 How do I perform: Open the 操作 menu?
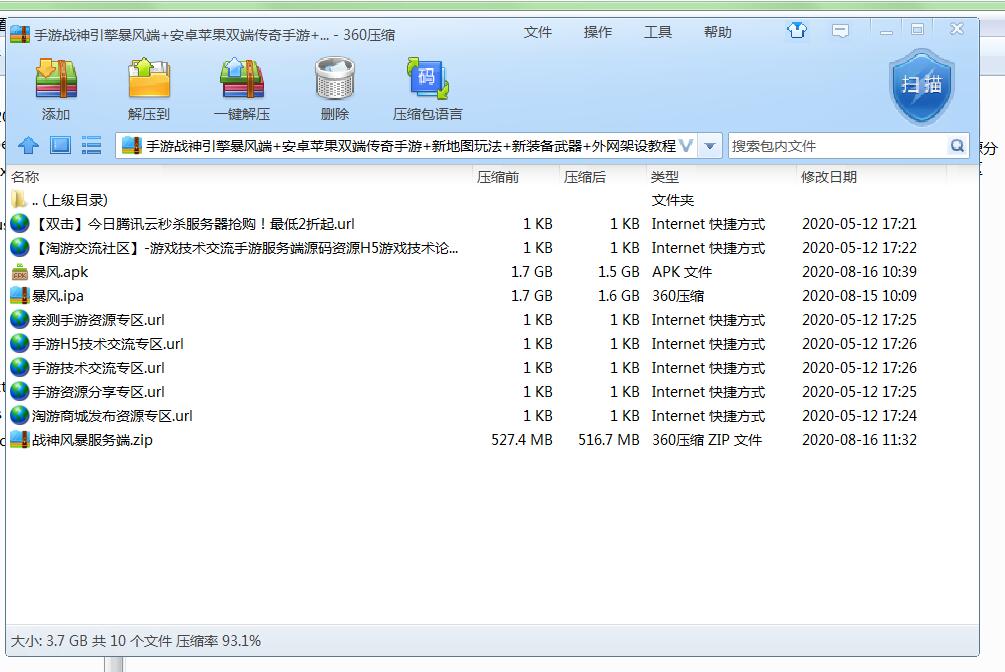coord(598,32)
